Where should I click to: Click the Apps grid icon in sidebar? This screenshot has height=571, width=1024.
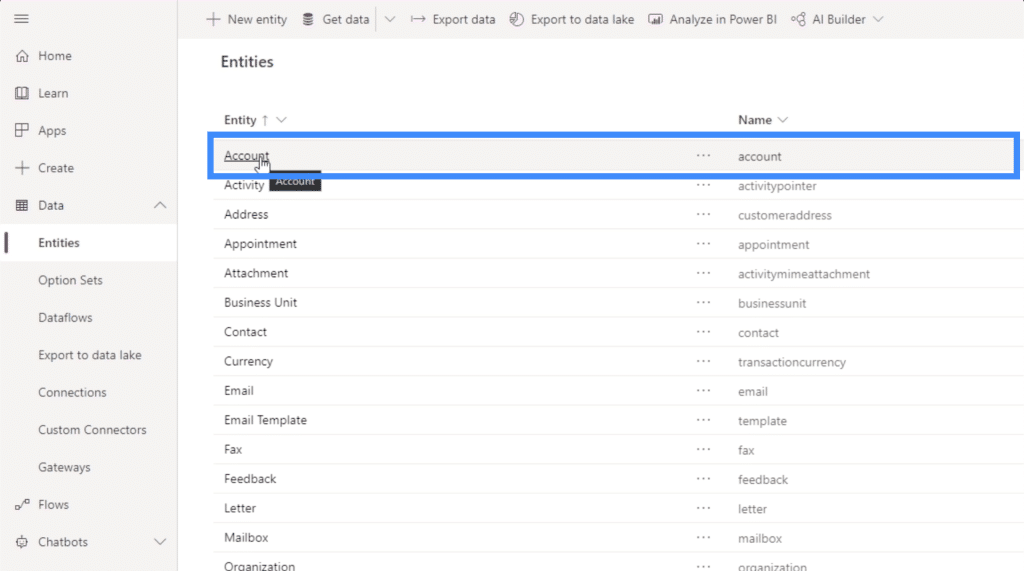coord(22,131)
